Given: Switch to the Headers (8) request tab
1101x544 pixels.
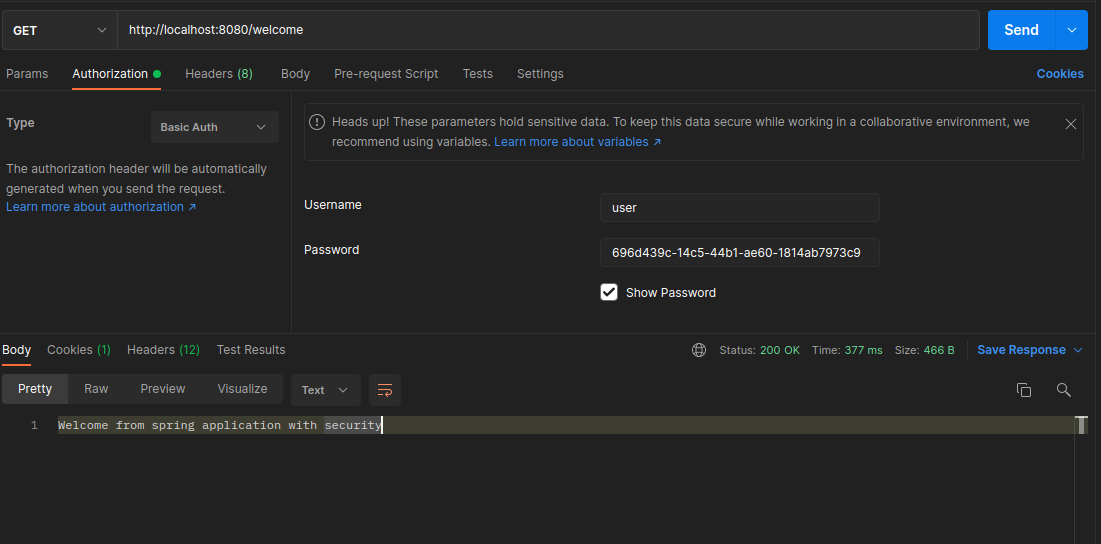Looking at the screenshot, I should click(x=218, y=74).
